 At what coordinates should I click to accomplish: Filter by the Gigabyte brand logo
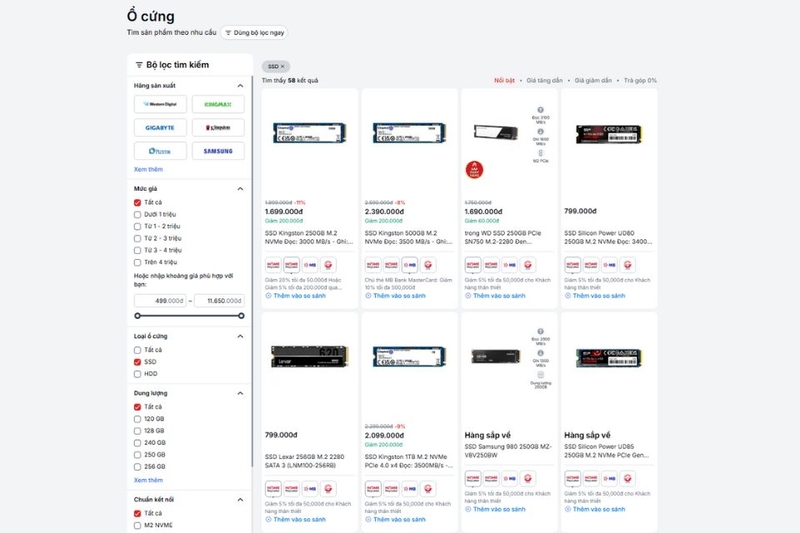tap(160, 128)
